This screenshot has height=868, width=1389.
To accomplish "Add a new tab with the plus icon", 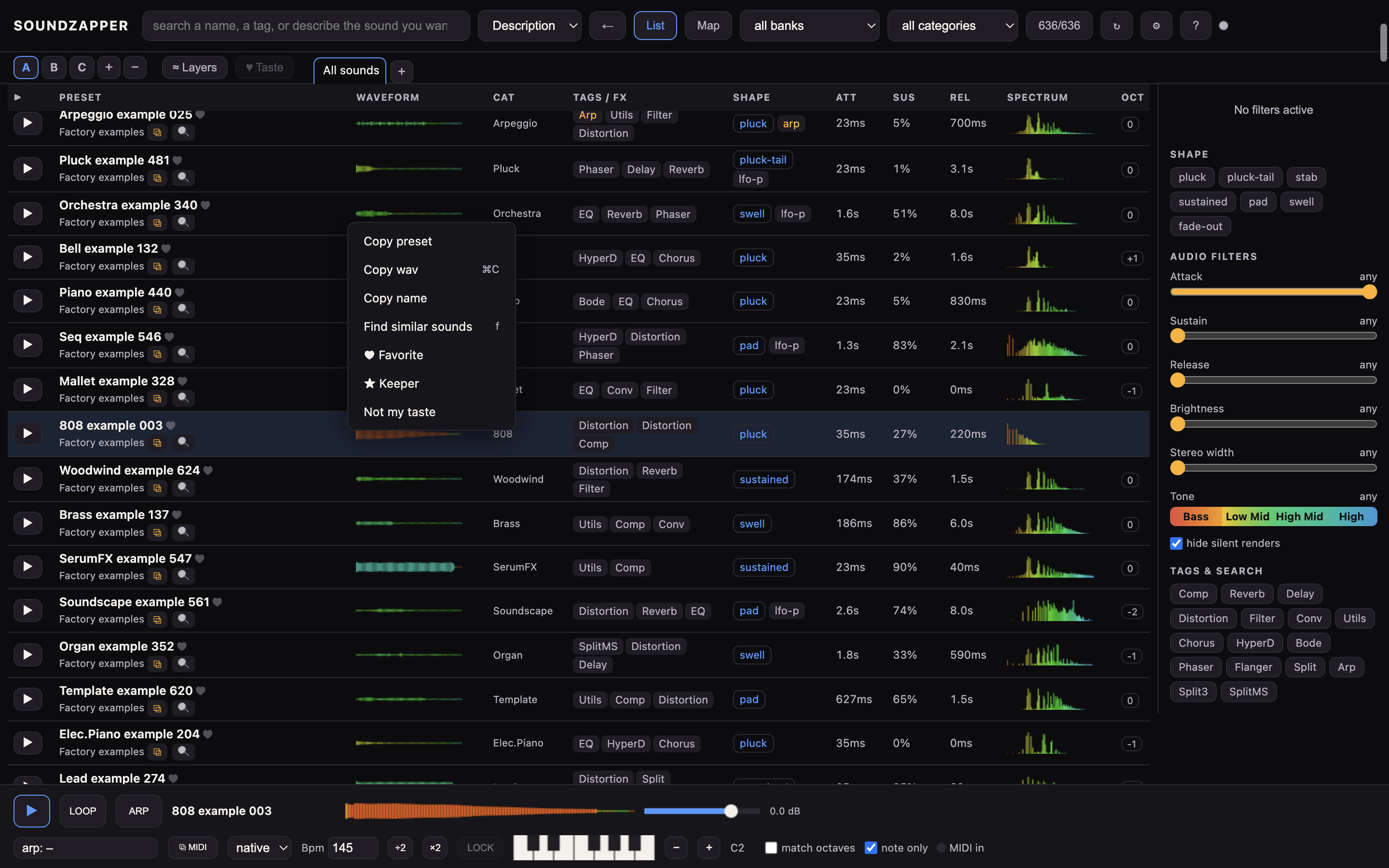I will click(402, 71).
